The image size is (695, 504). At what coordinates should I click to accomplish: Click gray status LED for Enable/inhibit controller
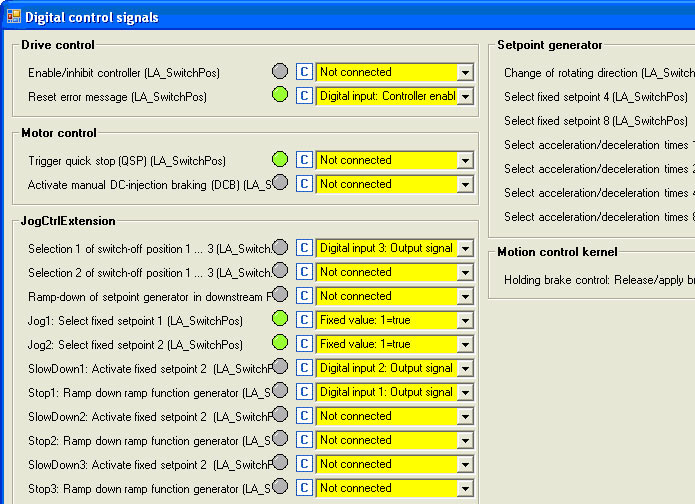pyautogui.click(x=280, y=72)
